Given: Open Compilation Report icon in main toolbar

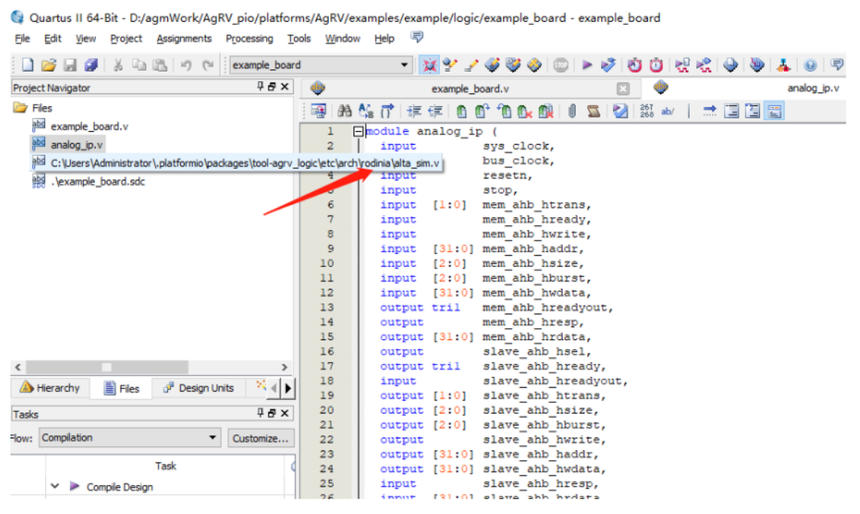Looking at the screenshot, I should tap(731, 65).
